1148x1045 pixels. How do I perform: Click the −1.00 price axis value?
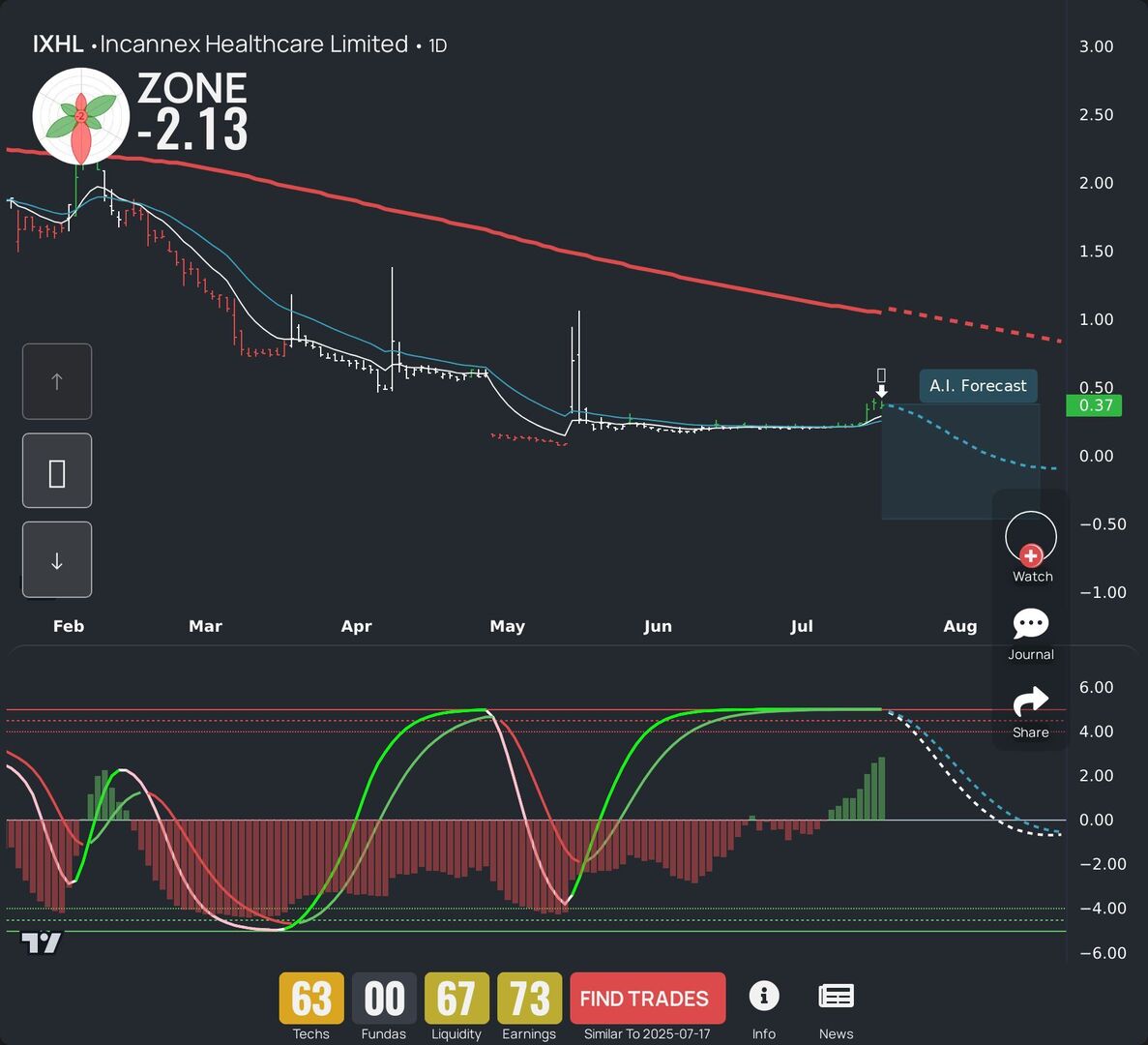(1103, 592)
